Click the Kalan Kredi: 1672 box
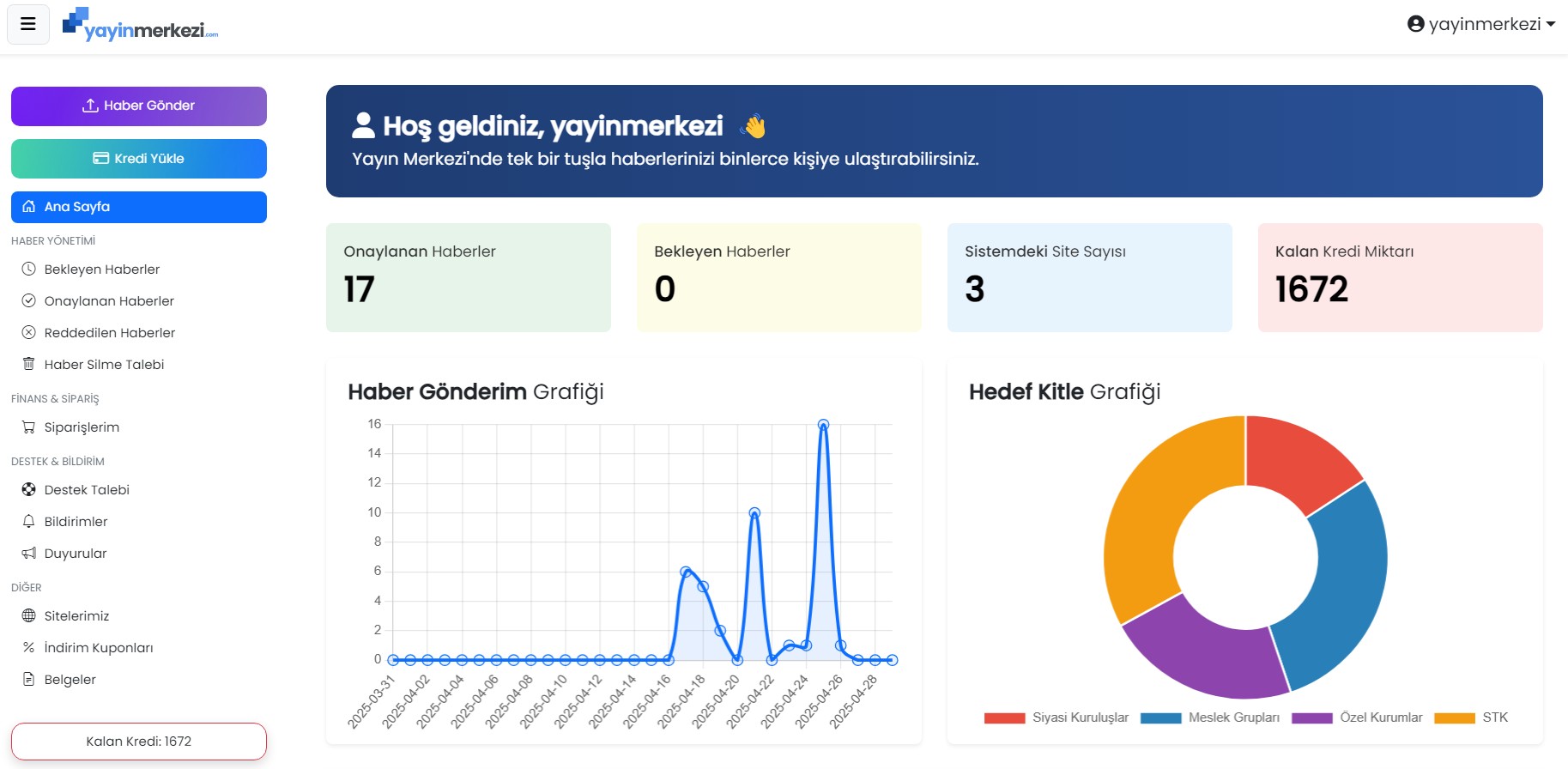Screen dimensions: 1568x769 point(139,742)
